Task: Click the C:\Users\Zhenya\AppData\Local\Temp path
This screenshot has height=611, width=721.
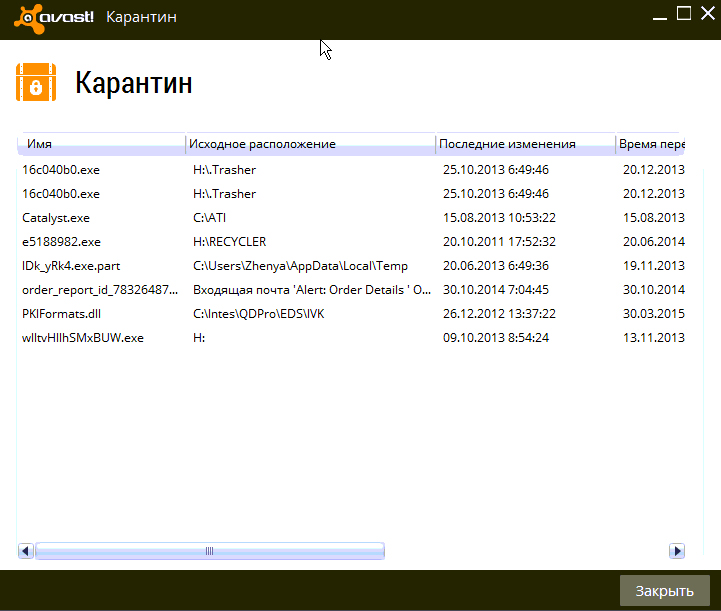Action: 300,266
